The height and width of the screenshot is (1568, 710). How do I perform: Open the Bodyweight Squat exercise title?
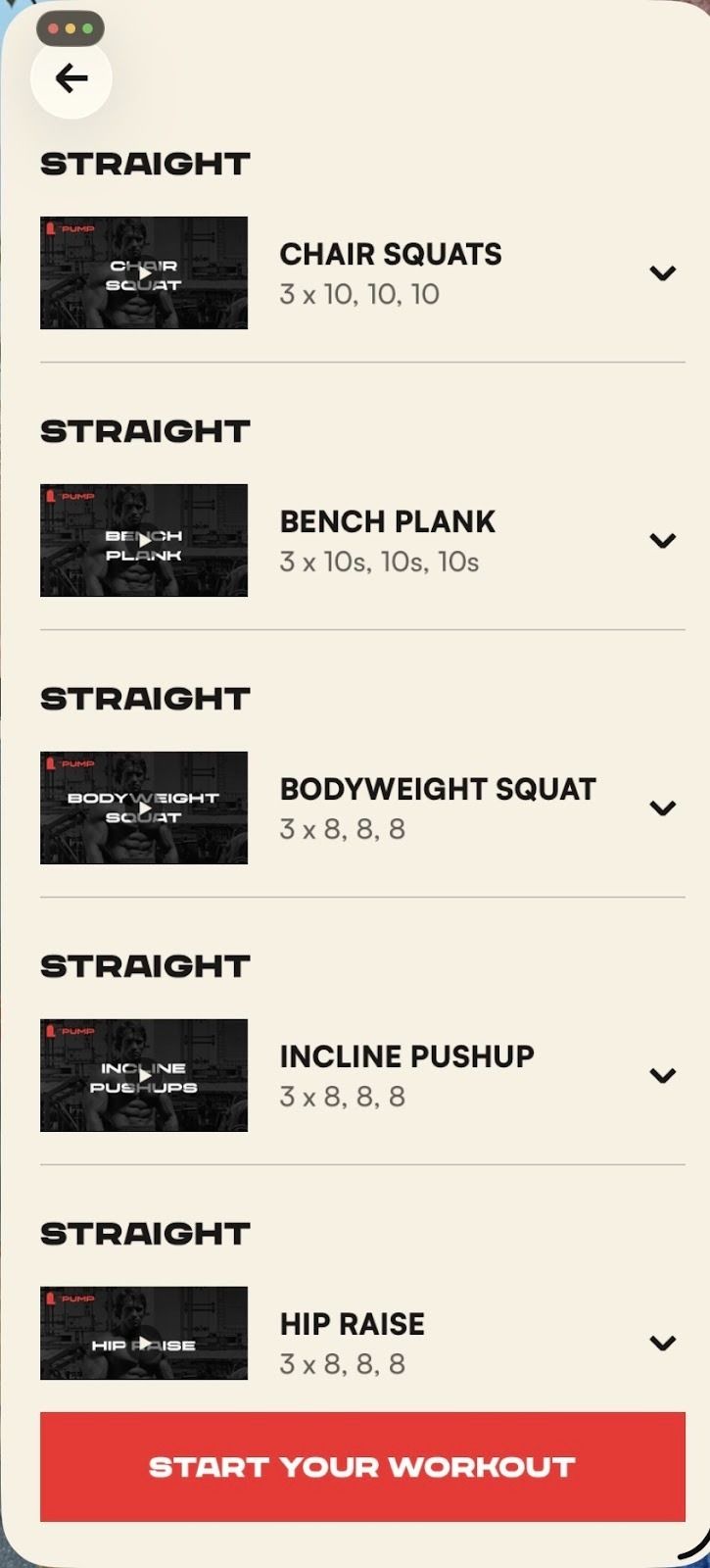click(x=438, y=789)
